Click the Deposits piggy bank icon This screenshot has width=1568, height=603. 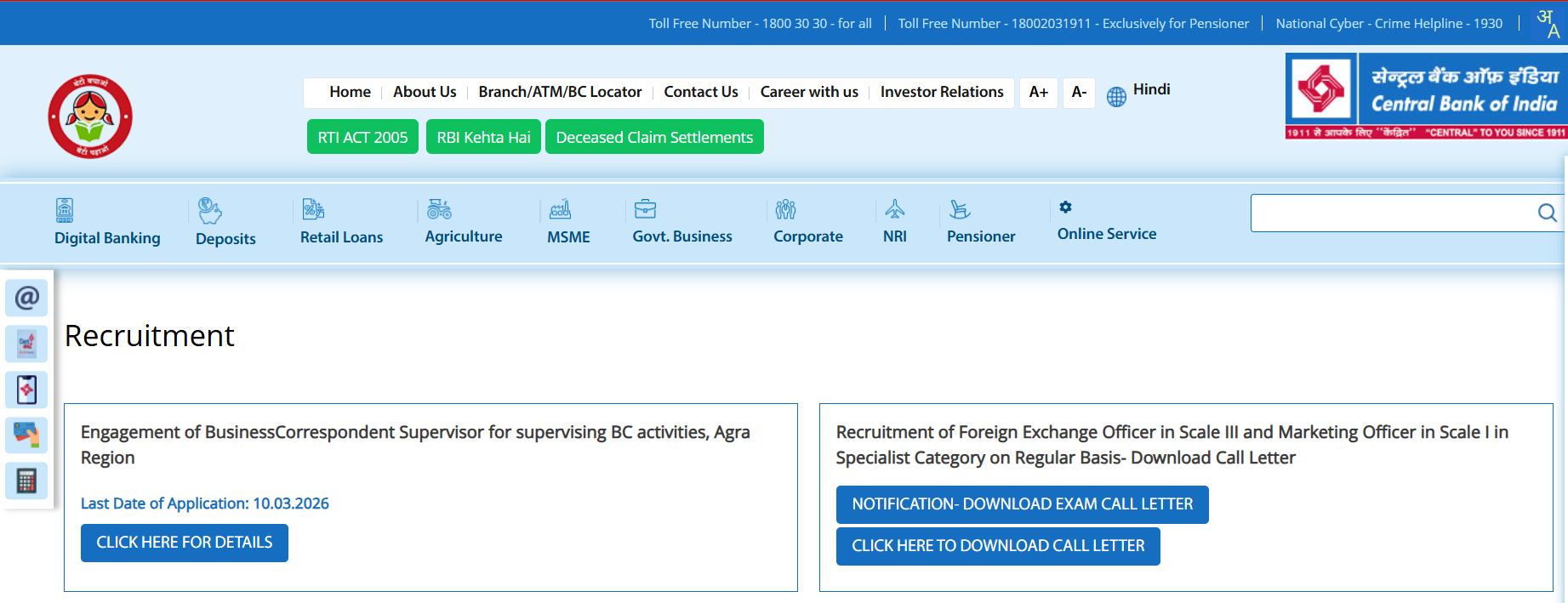[x=209, y=210]
